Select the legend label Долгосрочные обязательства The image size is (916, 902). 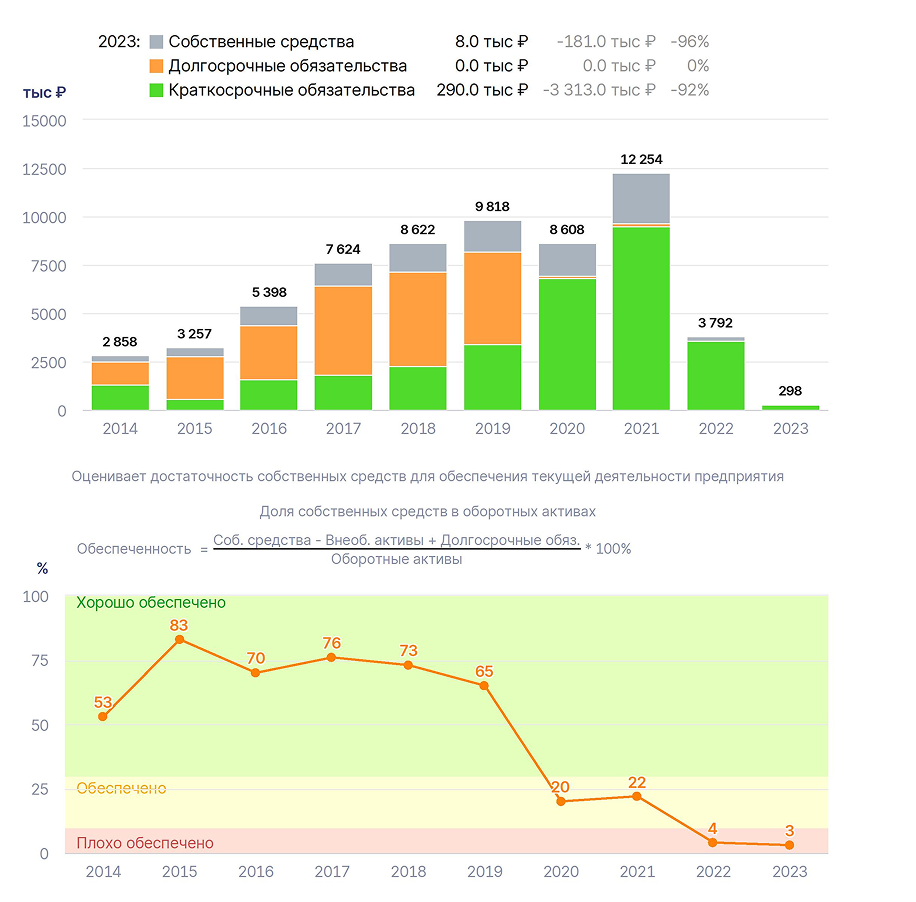coord(287,66)
